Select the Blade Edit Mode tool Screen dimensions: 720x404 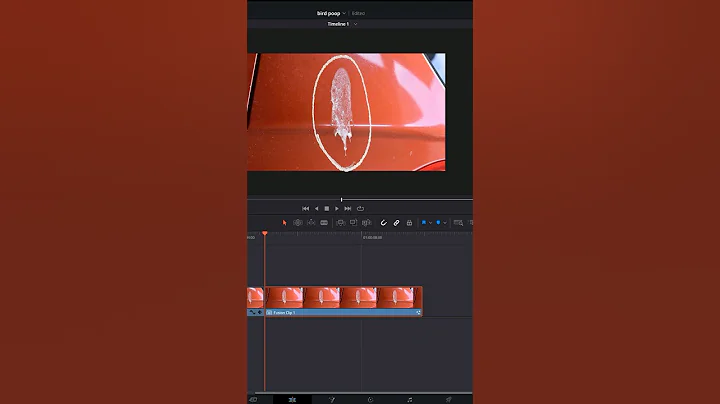coord(324,223)
